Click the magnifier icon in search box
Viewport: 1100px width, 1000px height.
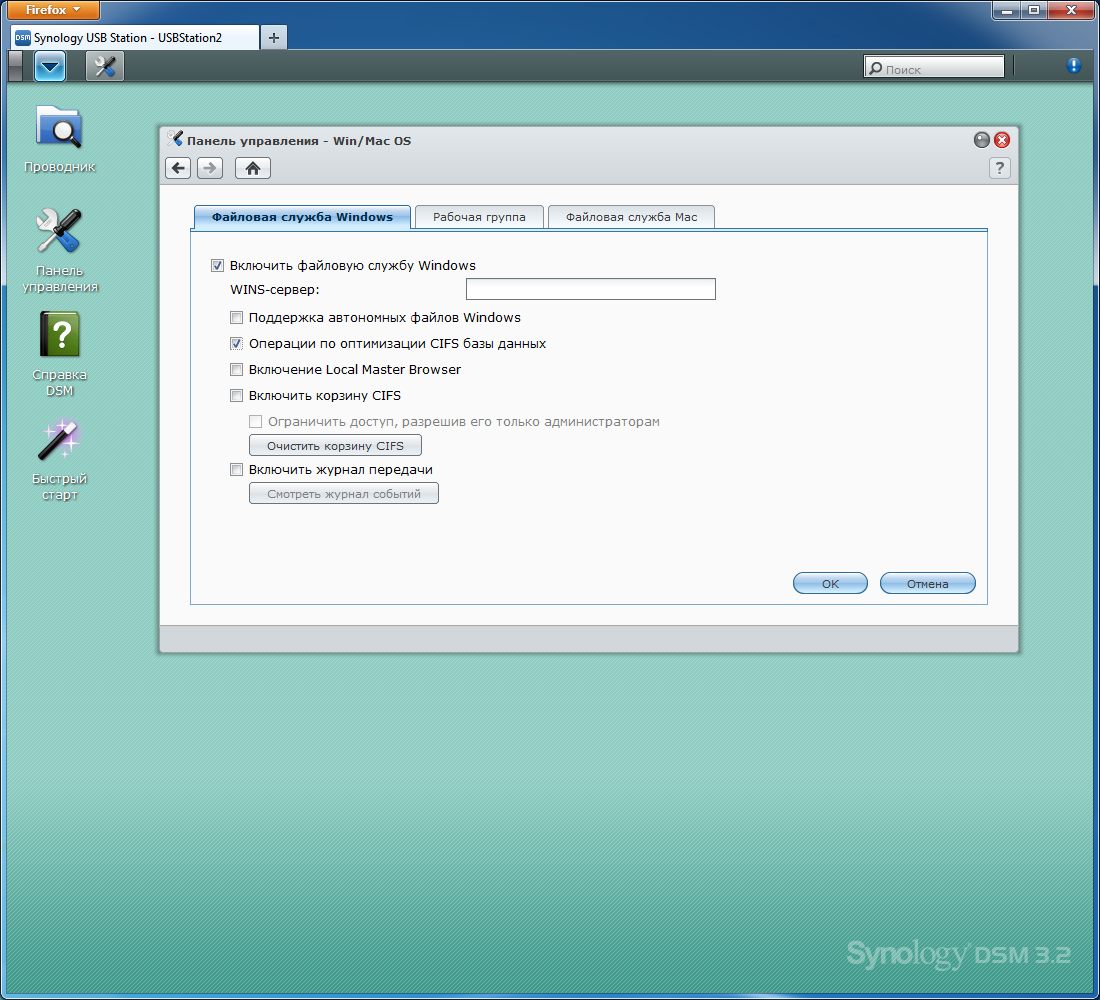[x=875, y=68]
